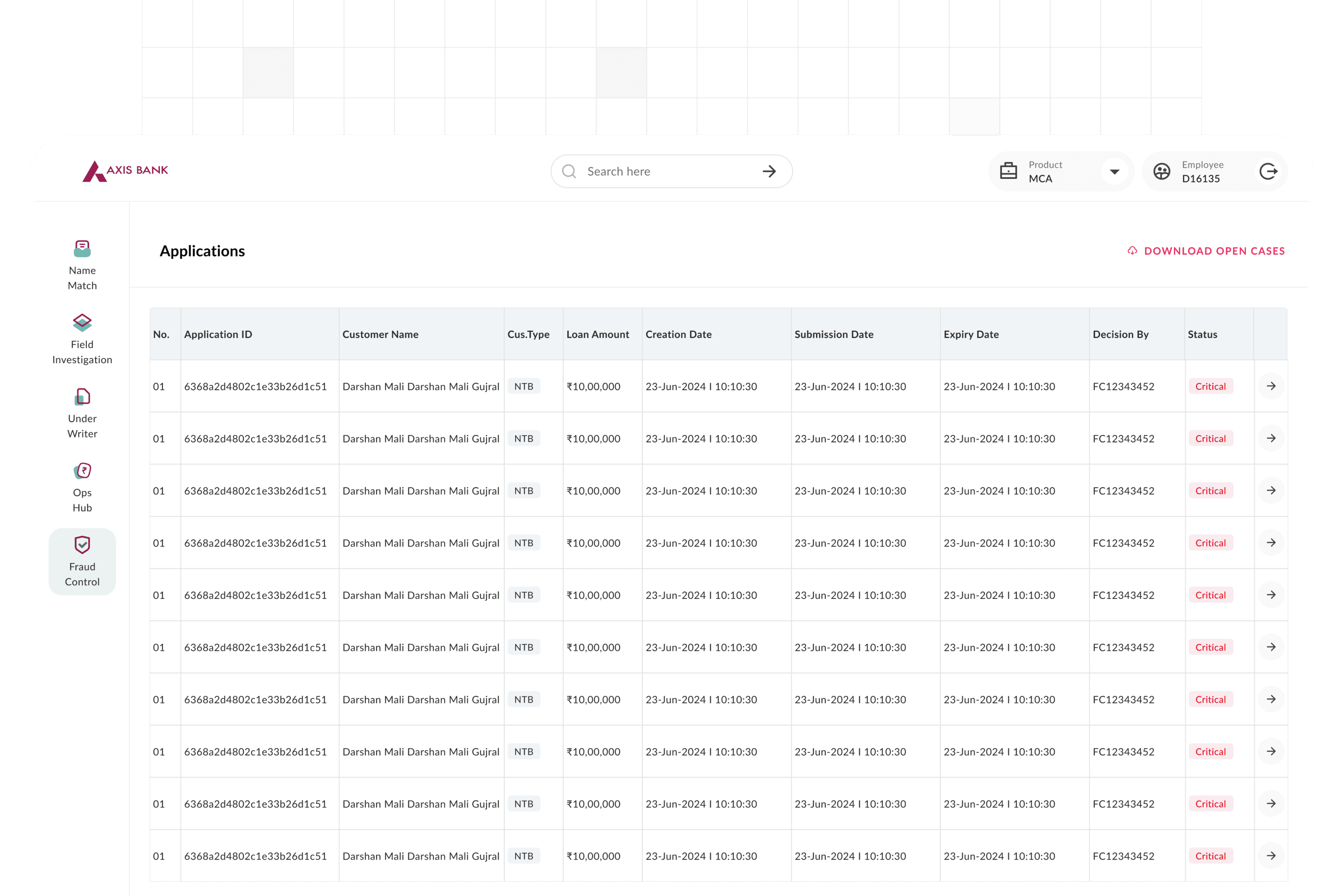Screen dimensions: 1343x896
Task: Click the download cloud icon
Action: [x=1132, y=251]
